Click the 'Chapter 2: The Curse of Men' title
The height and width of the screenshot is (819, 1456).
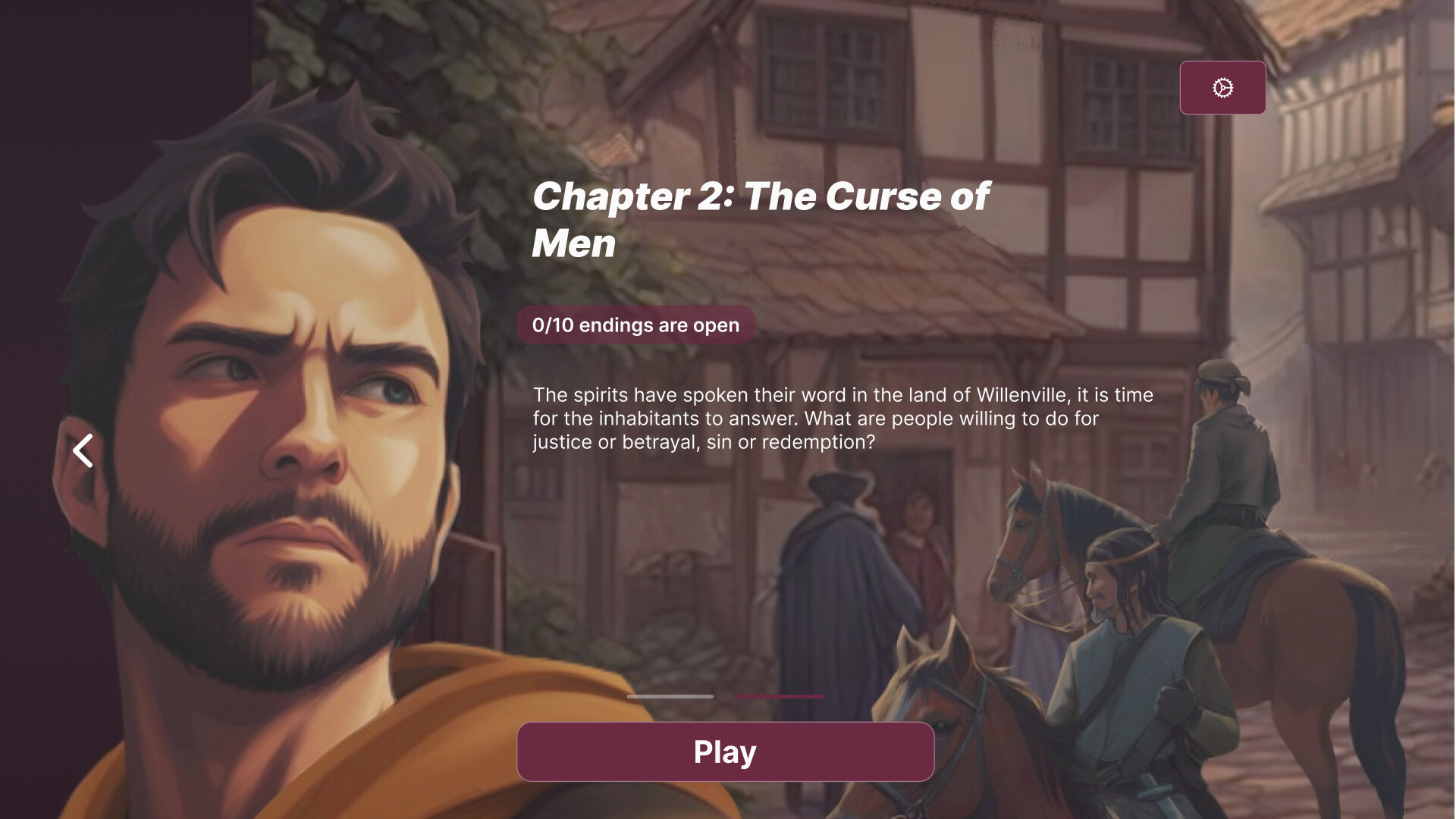(x=761, y=220)
